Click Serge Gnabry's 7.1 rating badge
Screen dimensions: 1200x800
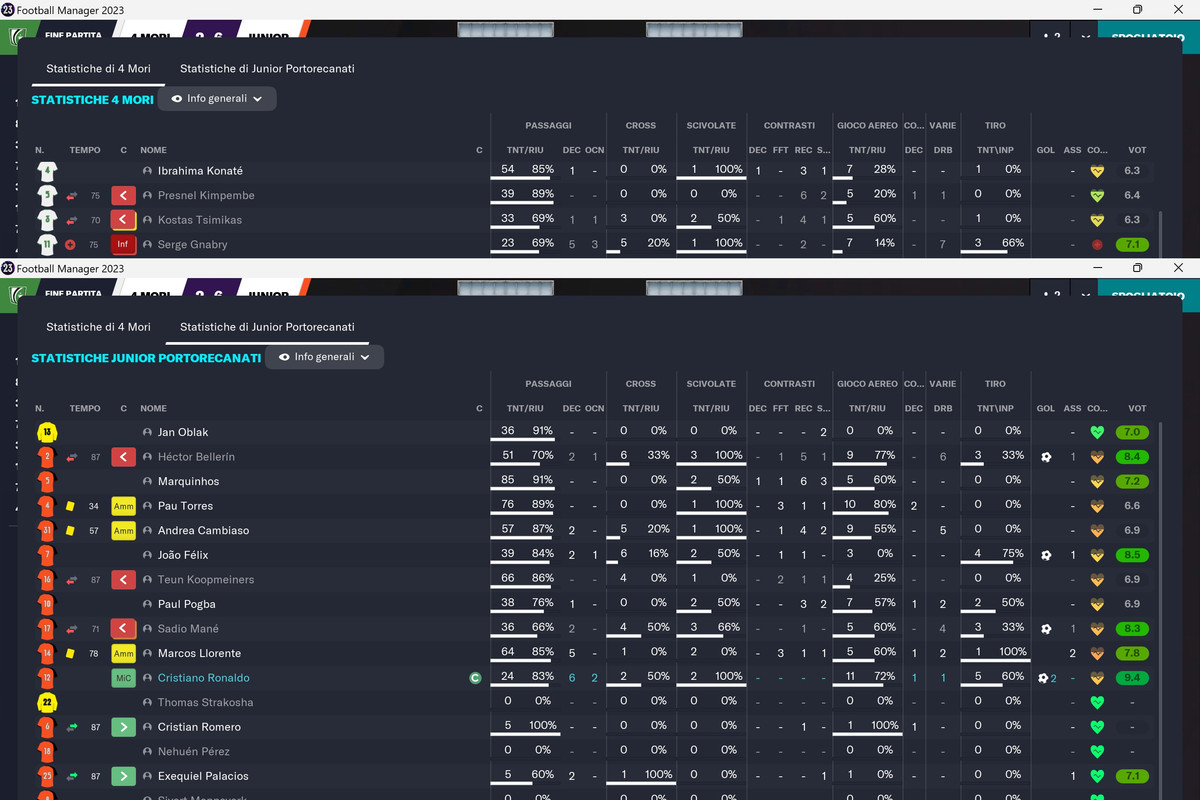click(1134, 245)
